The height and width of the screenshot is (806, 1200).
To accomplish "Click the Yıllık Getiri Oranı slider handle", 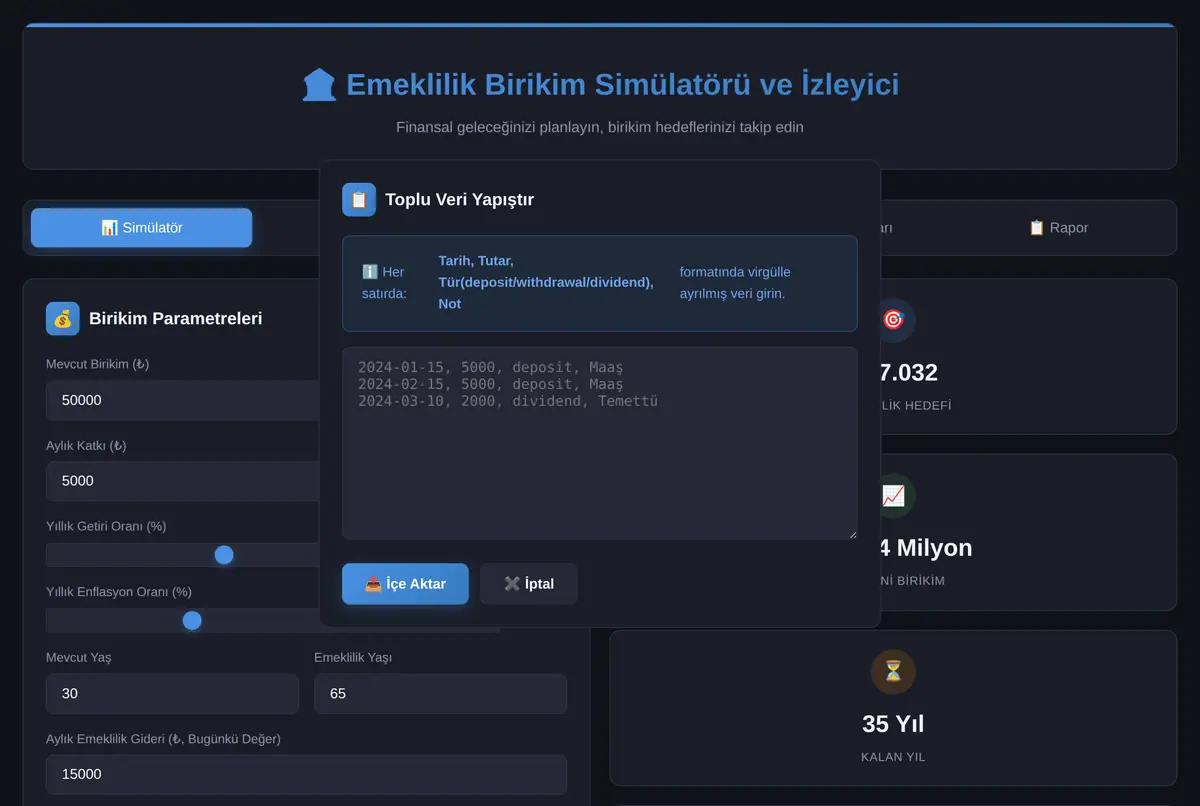I will (224, 555).
